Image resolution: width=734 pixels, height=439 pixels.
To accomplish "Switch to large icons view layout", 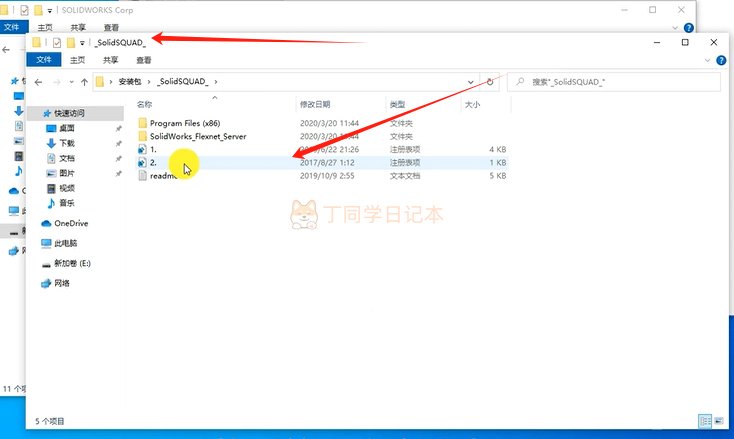I will [719, 421].
